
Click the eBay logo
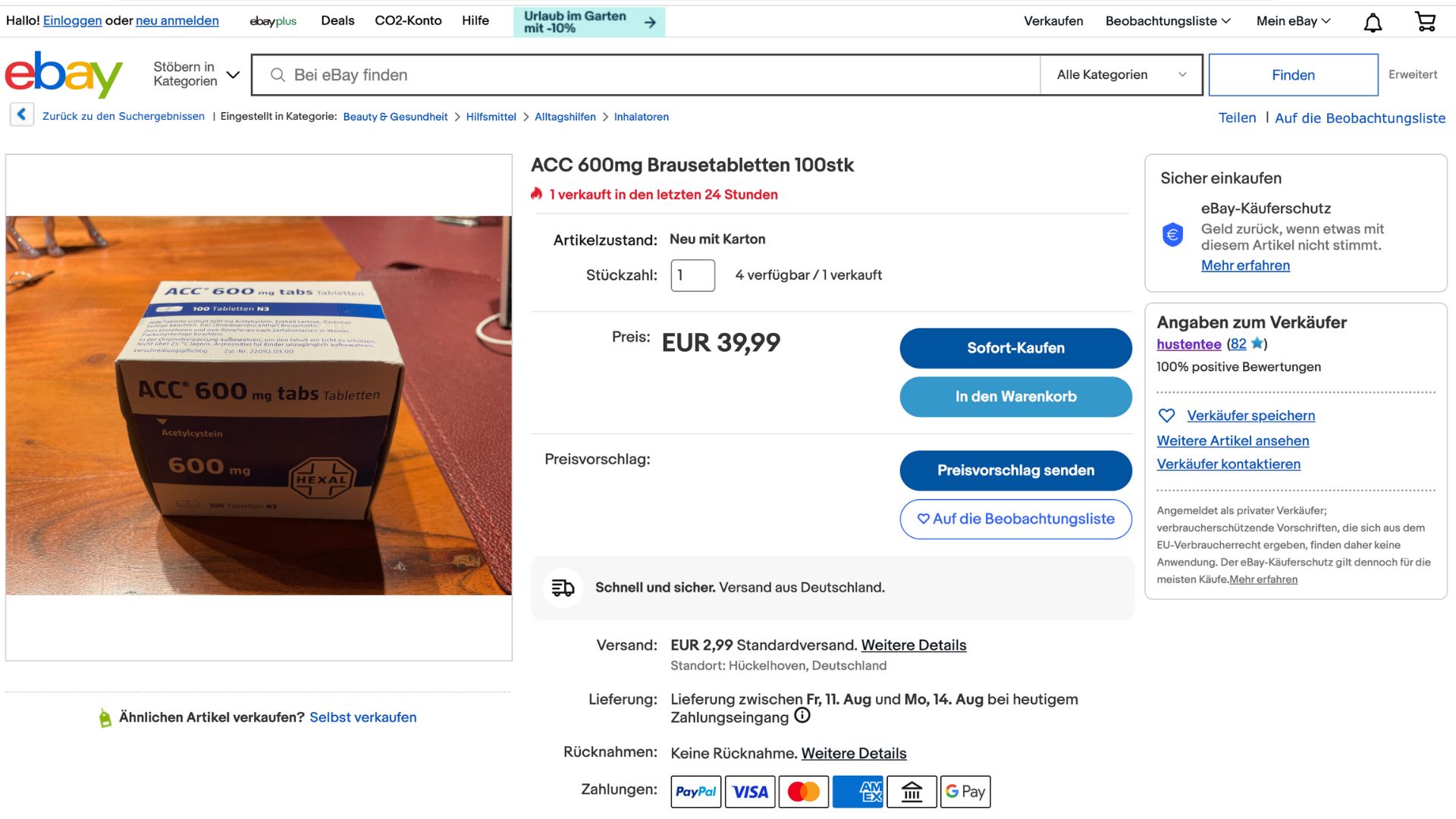[x=64, y=74]
